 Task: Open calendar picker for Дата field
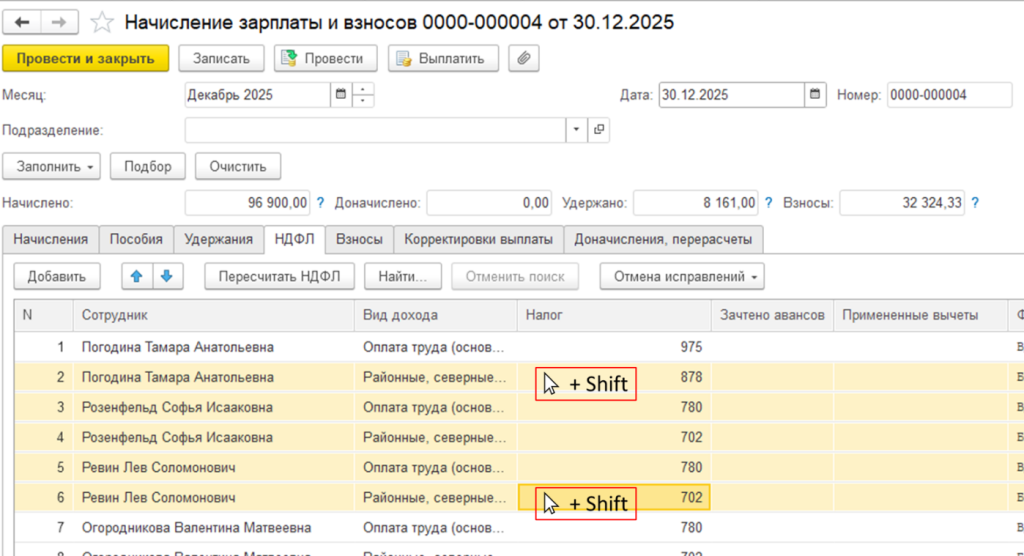point(815,95)
